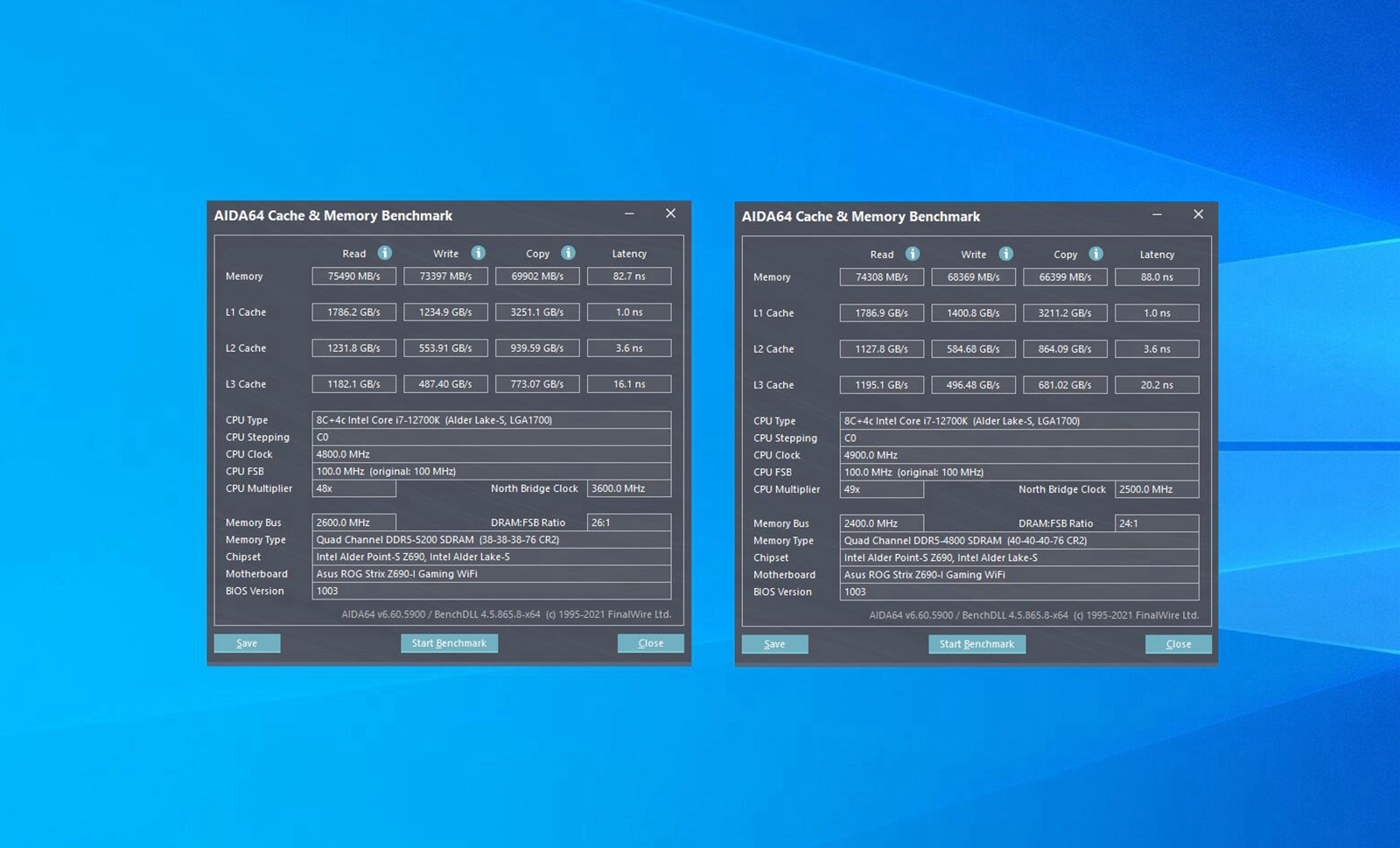Click the Read info icon in the DDR5-5200 window

coord(385,253)
